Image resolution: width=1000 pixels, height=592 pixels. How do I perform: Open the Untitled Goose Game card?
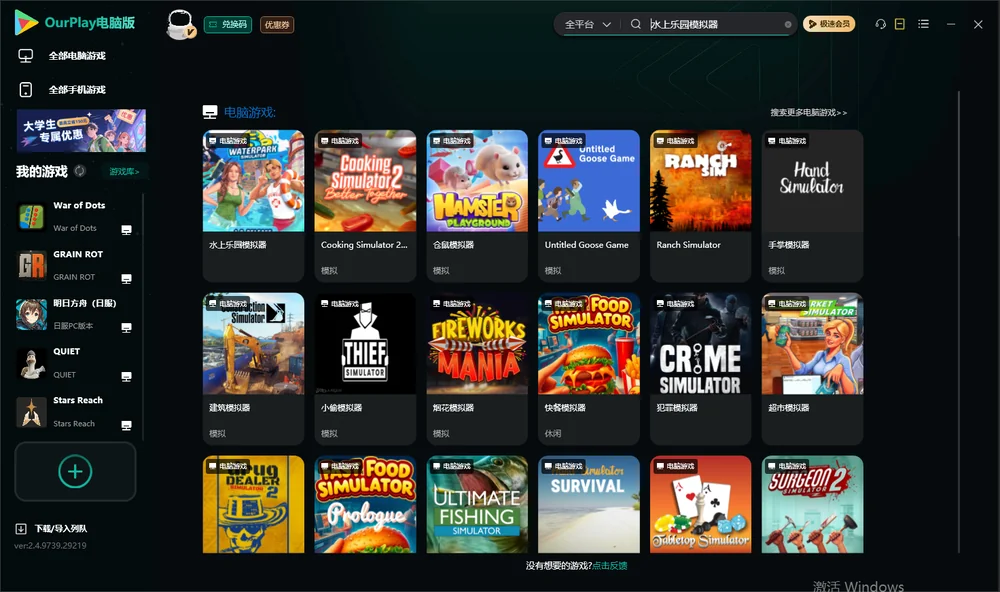coord(589,206)
